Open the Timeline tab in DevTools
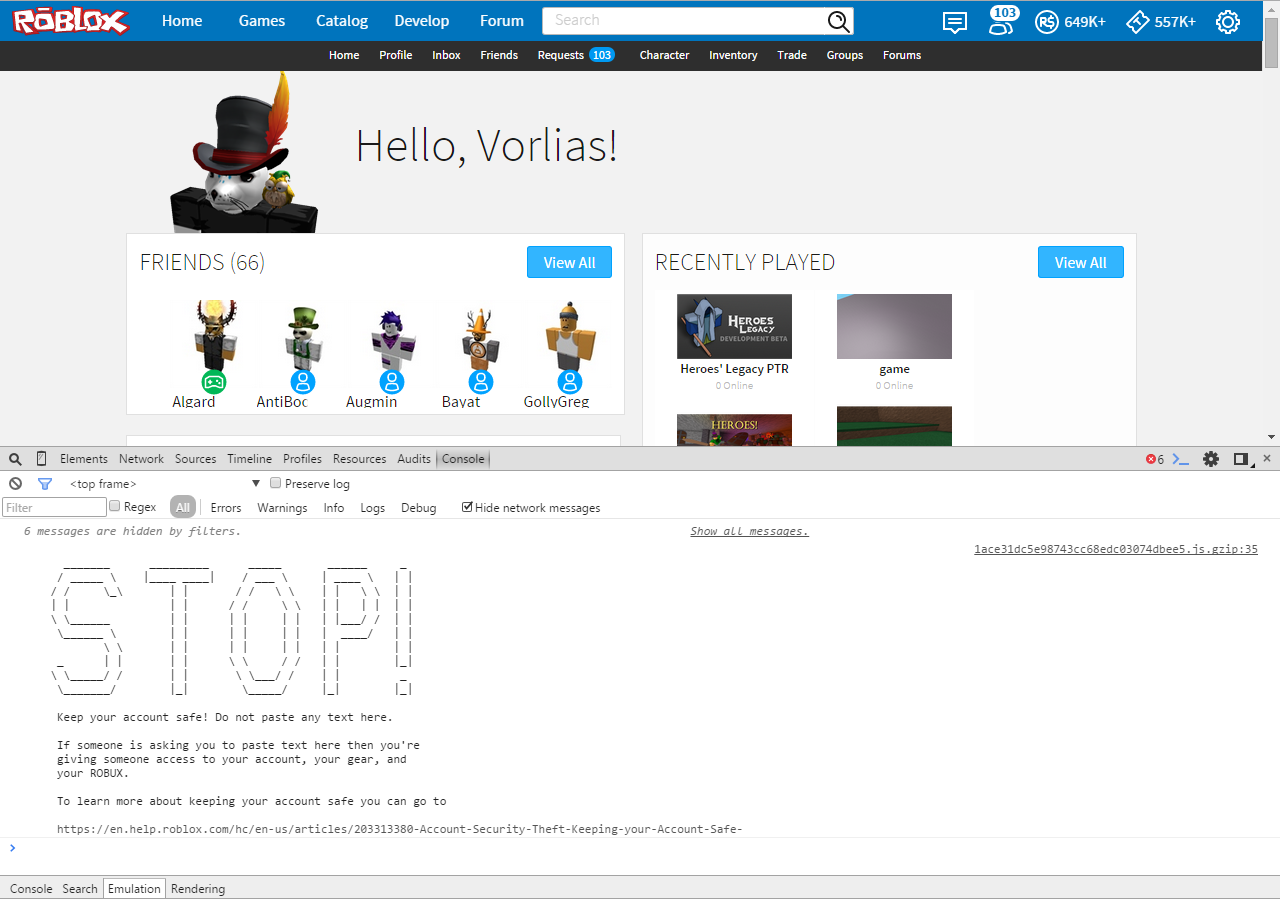 click(249, 459)
